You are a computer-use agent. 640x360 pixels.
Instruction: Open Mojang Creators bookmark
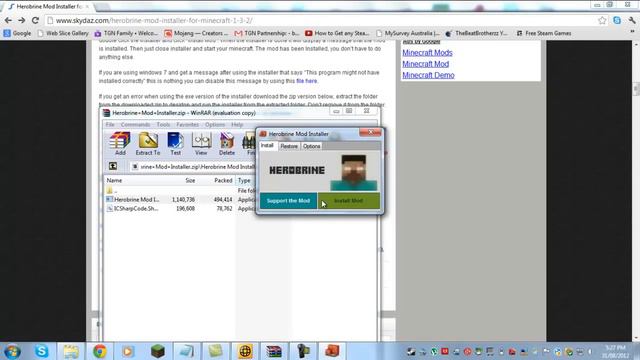[x=197, y=33]
